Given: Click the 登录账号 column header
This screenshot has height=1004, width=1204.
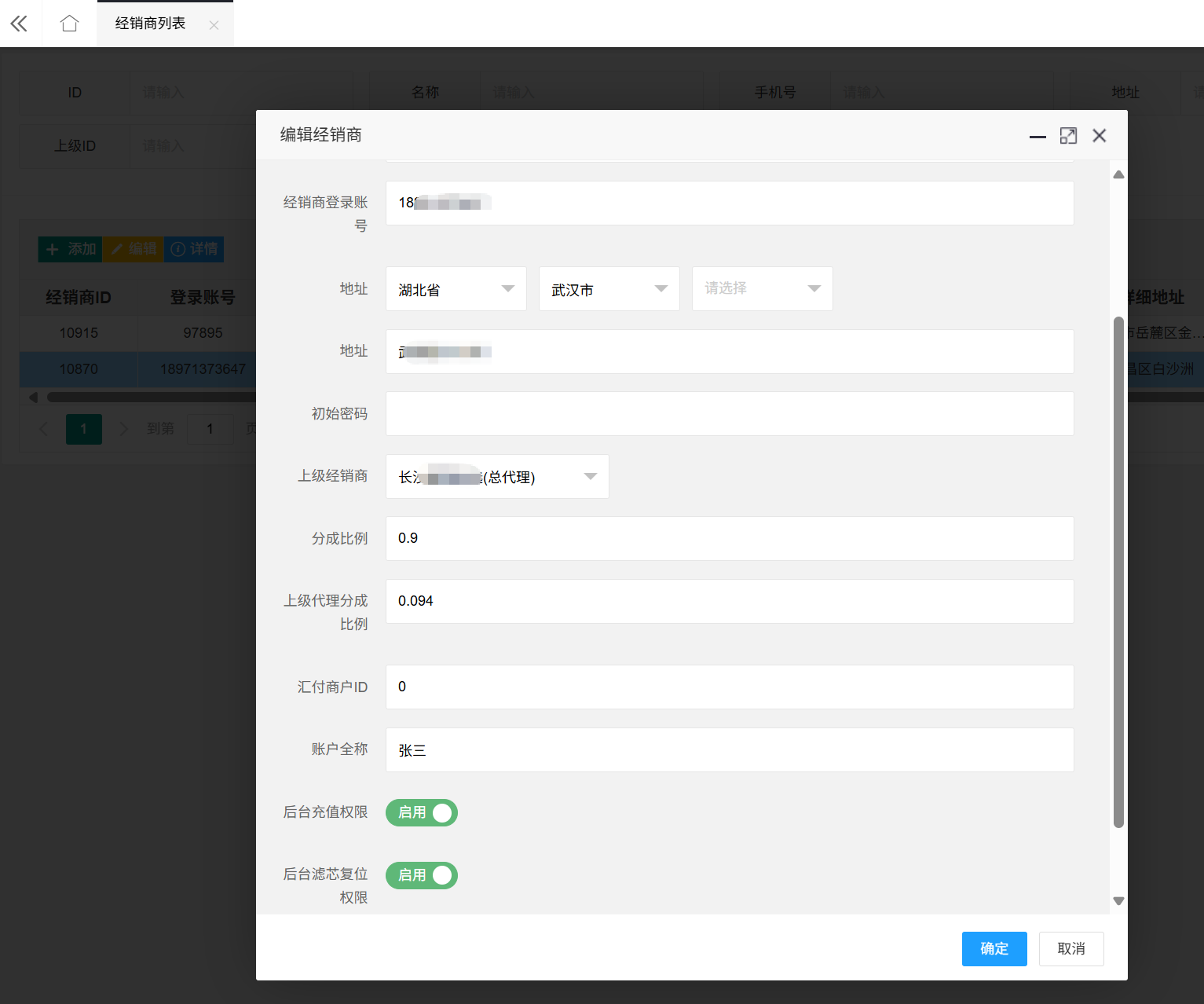Looking at the screenshot, I should click(203, 298).
